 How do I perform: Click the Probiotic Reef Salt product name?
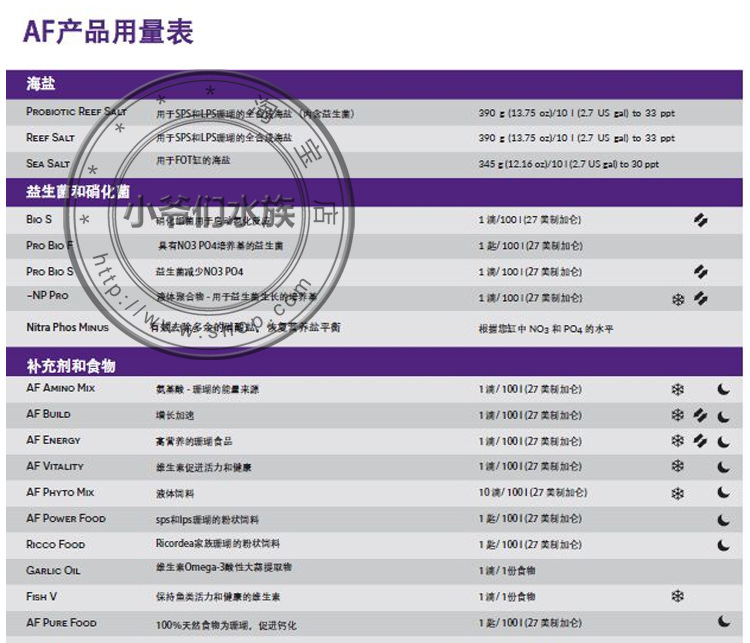coord(76,112)
